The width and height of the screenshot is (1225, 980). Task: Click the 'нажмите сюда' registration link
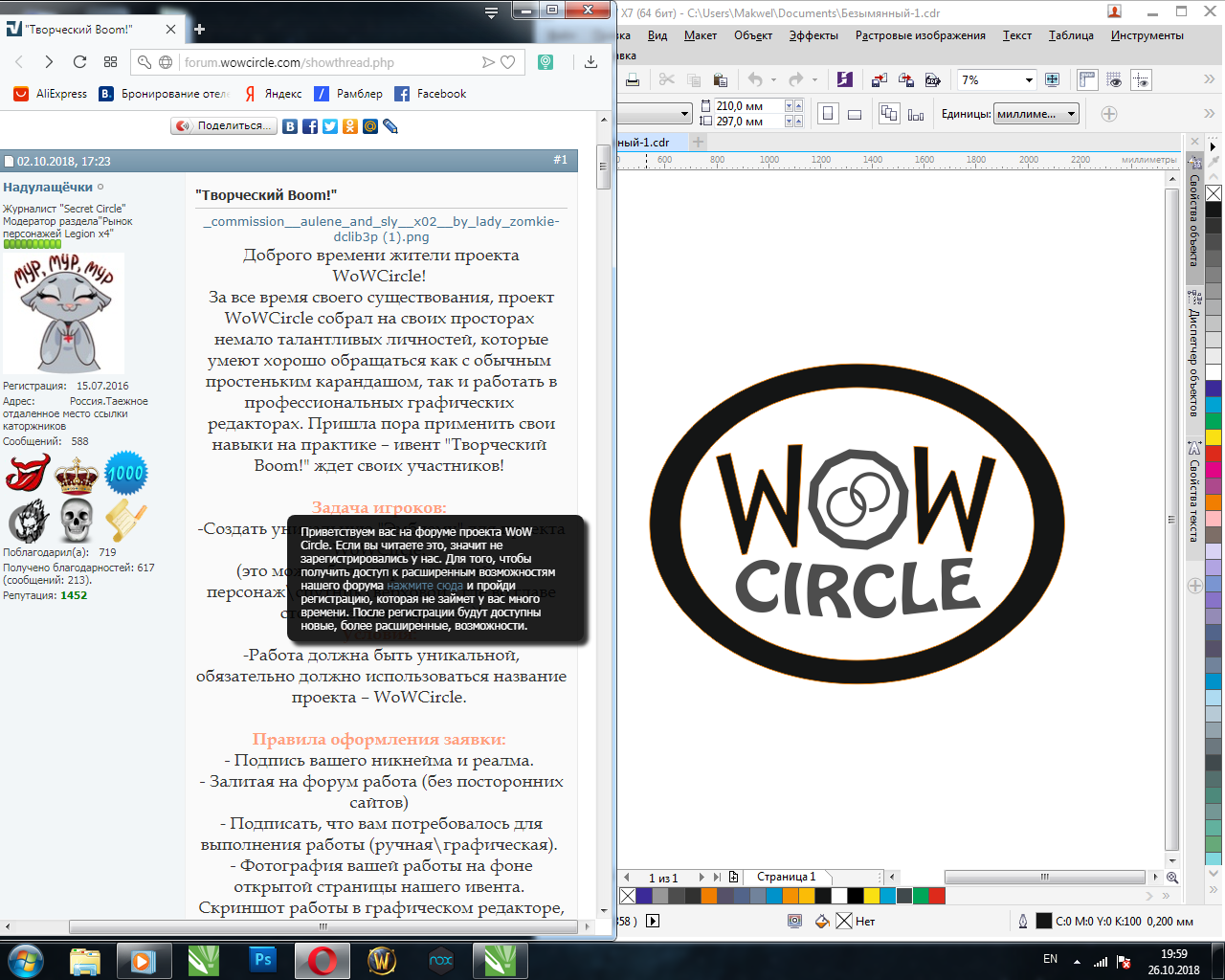pos(424,585)
